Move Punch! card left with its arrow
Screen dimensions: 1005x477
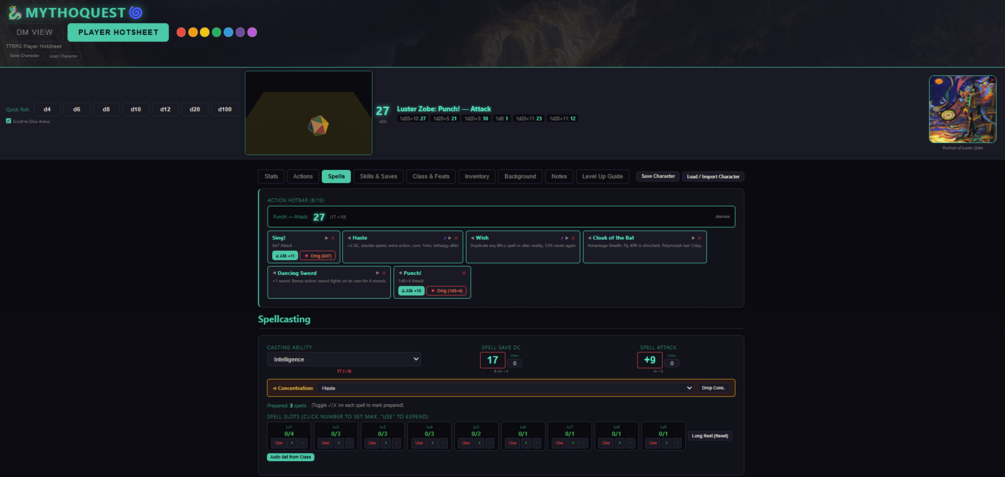401,273
